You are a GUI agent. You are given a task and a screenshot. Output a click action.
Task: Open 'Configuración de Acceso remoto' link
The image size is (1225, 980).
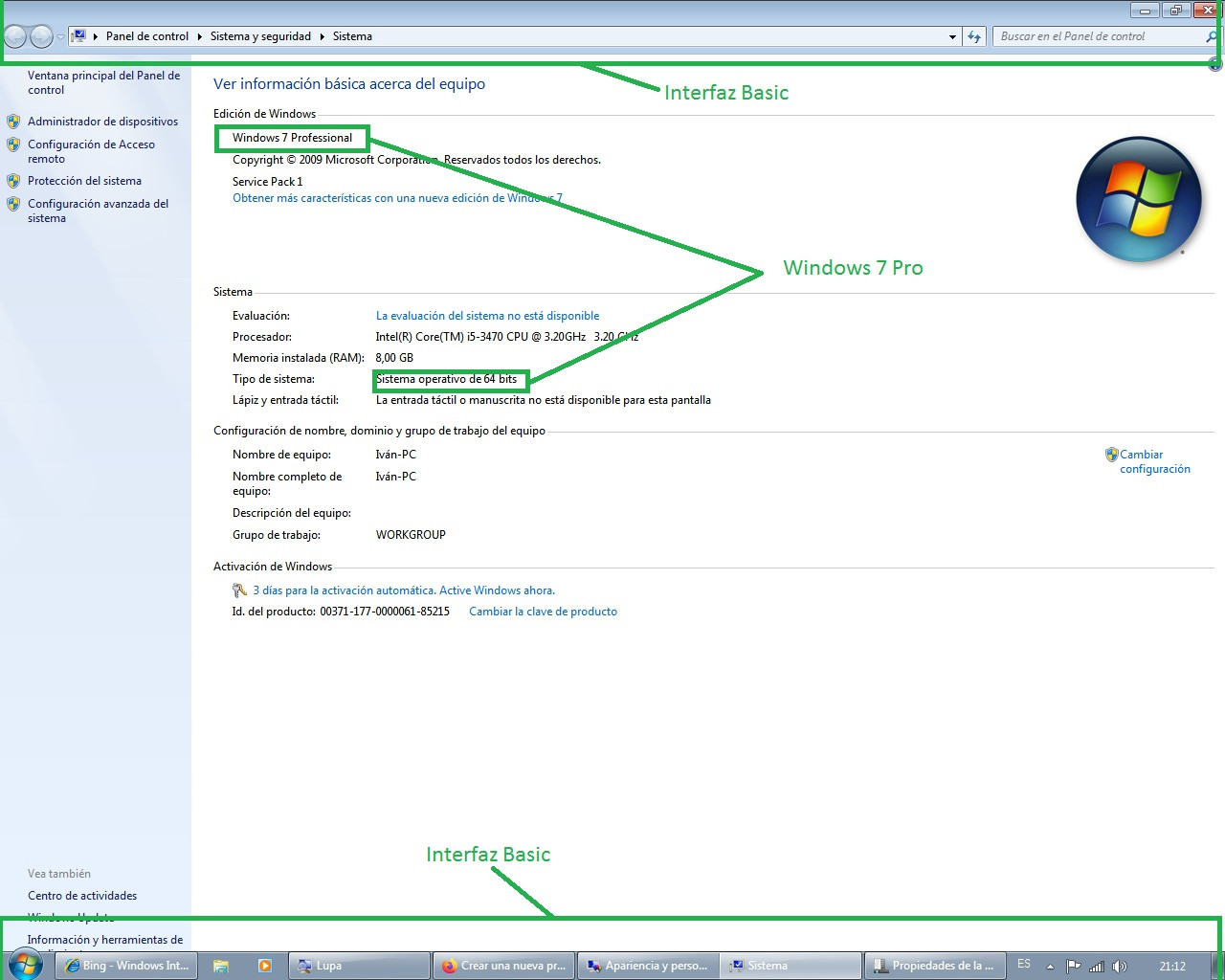pyautogui.click(x=91, y=151)
